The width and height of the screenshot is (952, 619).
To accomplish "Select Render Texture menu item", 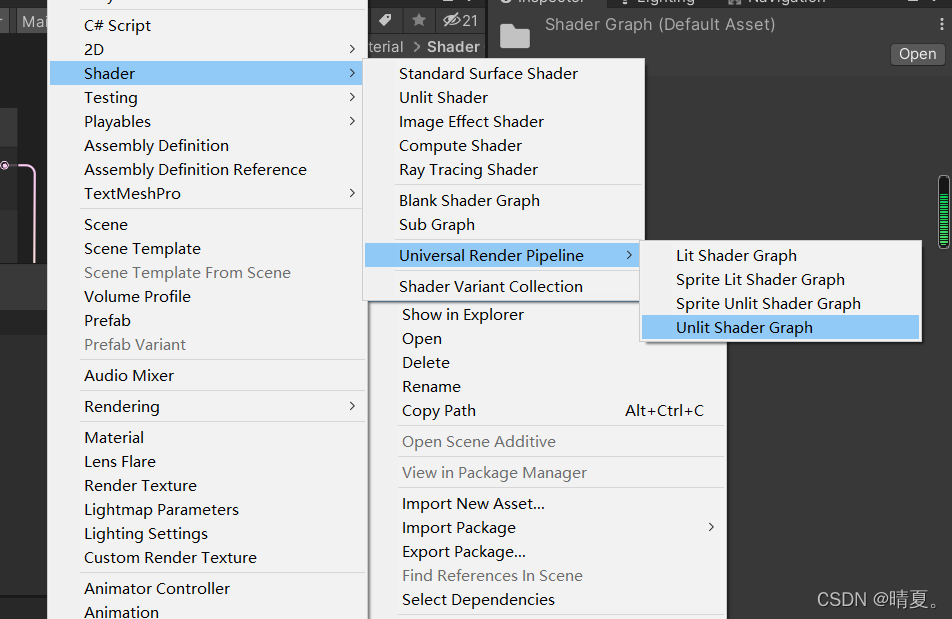I will pos(206,485).
